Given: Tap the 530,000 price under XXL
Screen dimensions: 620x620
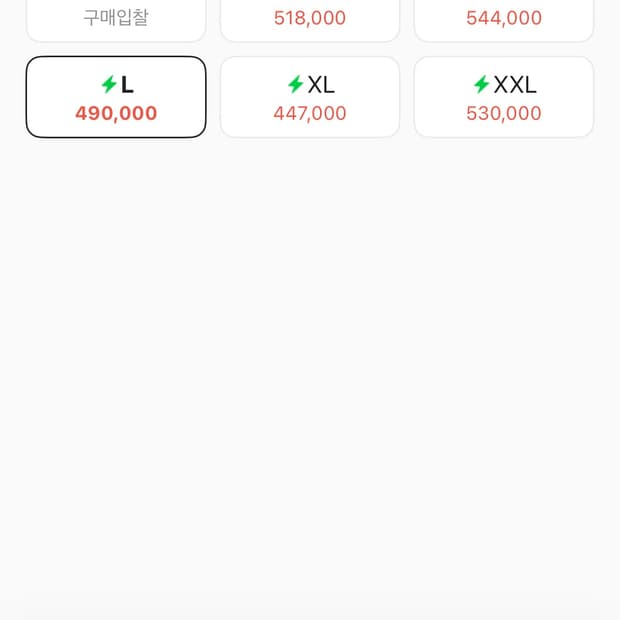Looking at the screenshot, I should tap(504, 114).
